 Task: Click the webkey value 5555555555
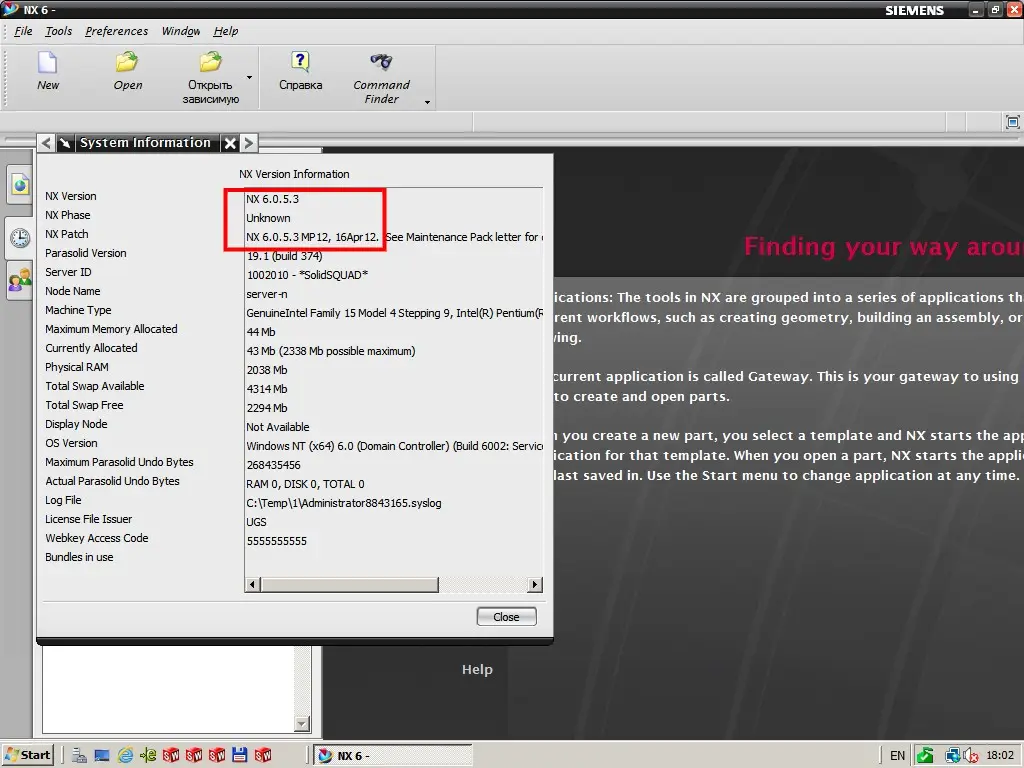tap(276, 541)
